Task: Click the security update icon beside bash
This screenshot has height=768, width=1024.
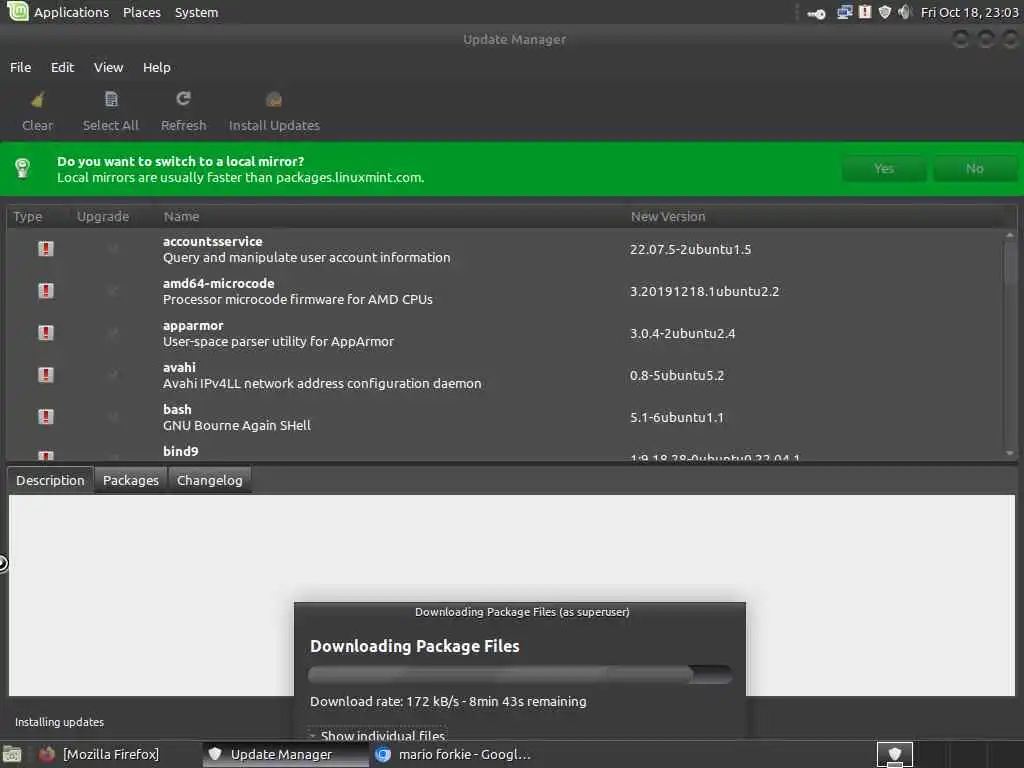Action: (46, 417)
